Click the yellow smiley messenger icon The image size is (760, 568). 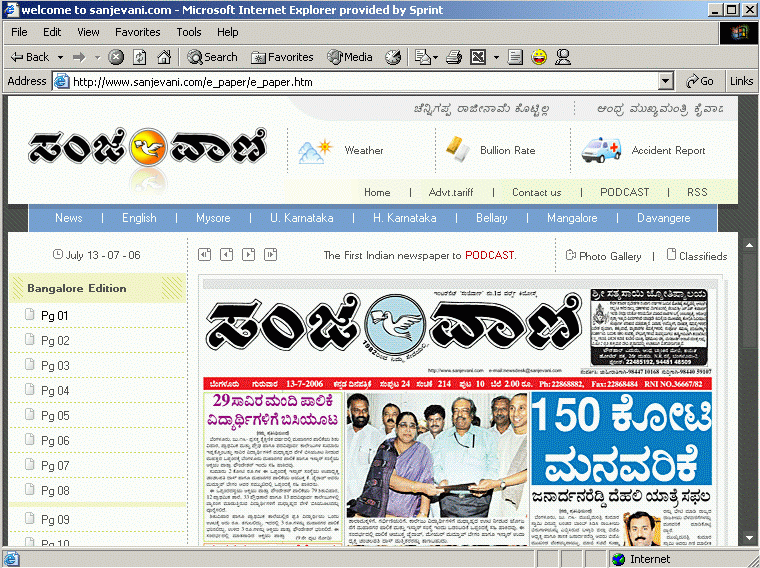539,57
